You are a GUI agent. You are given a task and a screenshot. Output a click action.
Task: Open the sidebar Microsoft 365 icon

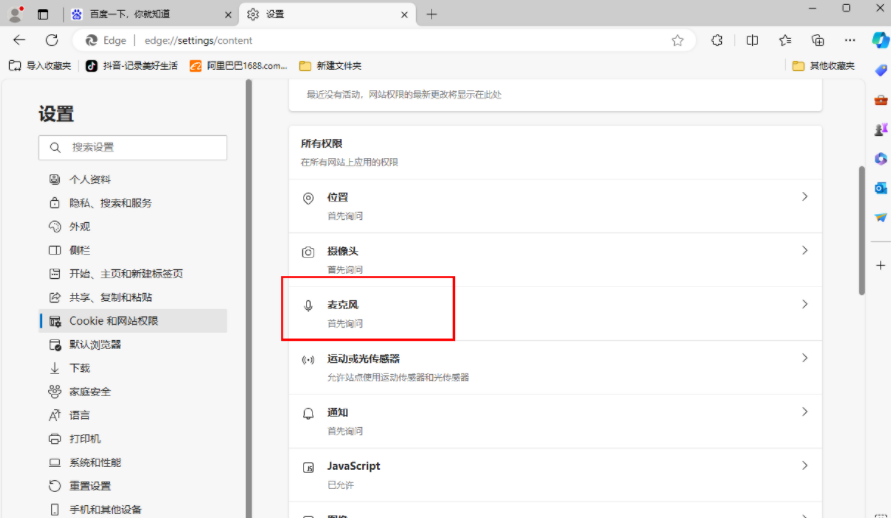[881, 158]
